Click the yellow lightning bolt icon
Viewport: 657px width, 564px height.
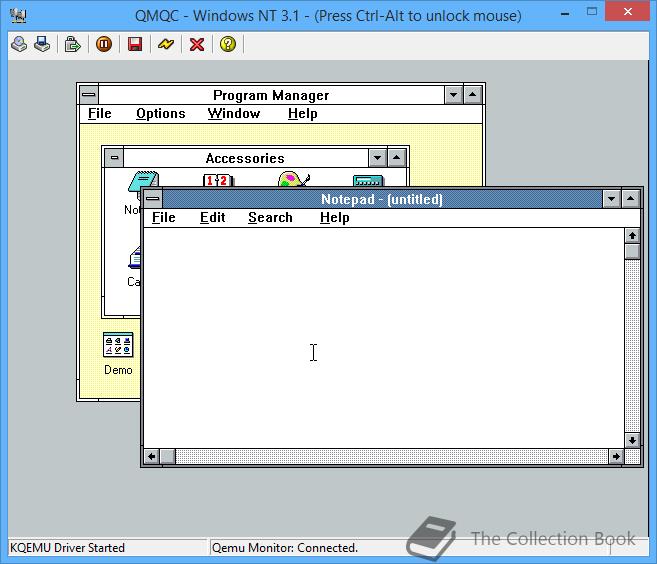tap(166, 44)
